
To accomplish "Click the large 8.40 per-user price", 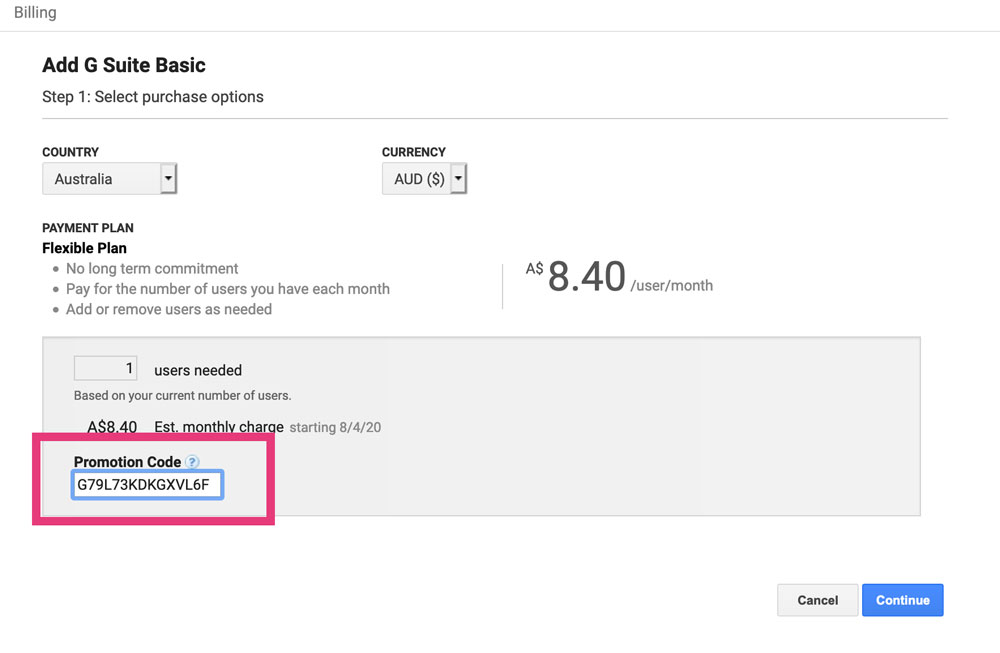I will tap(586, 277).
